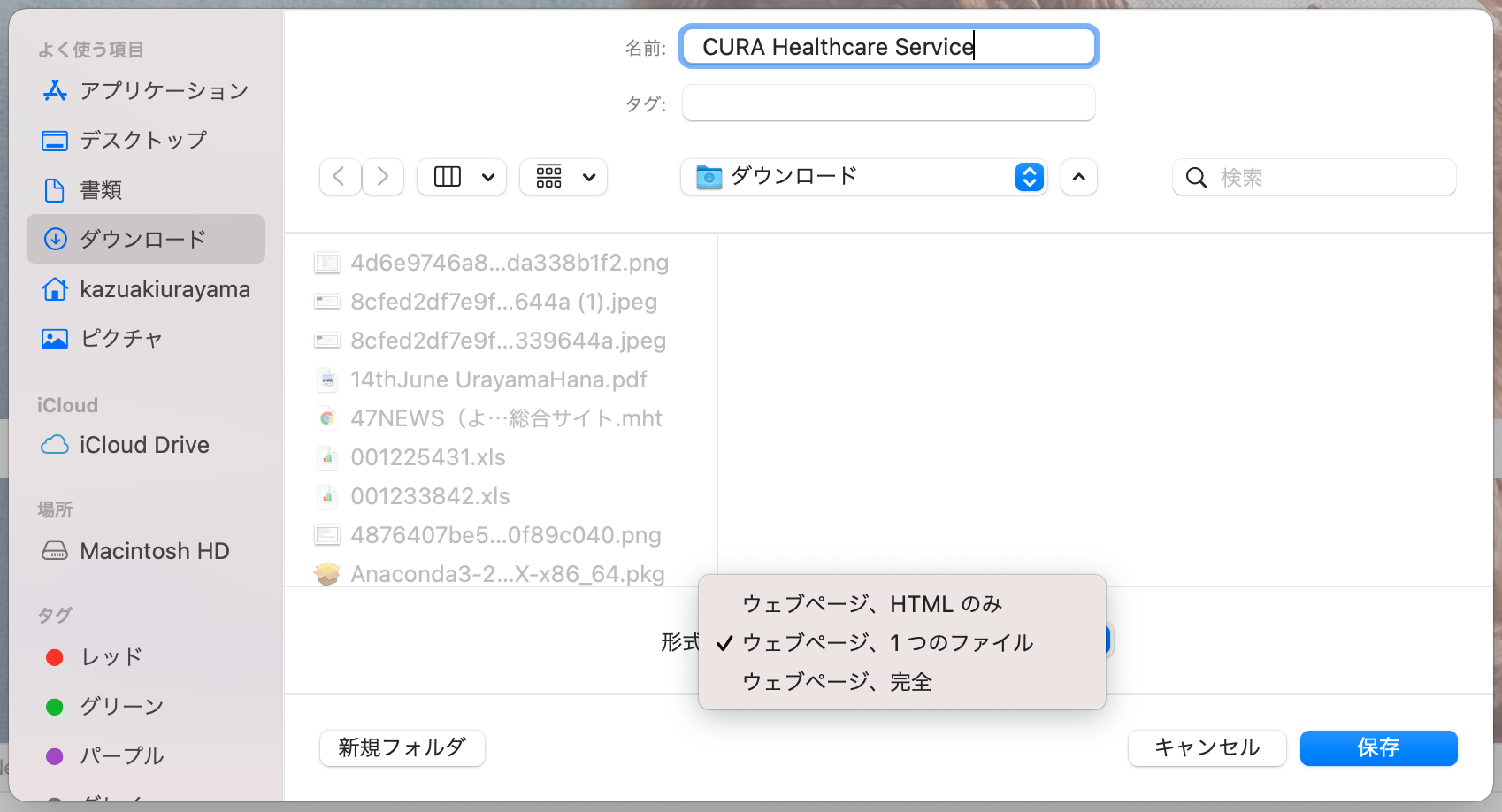Select デスクトップ in the sidebar
1502x812 pixels.
pyautogui.click(x=143, y=140)
